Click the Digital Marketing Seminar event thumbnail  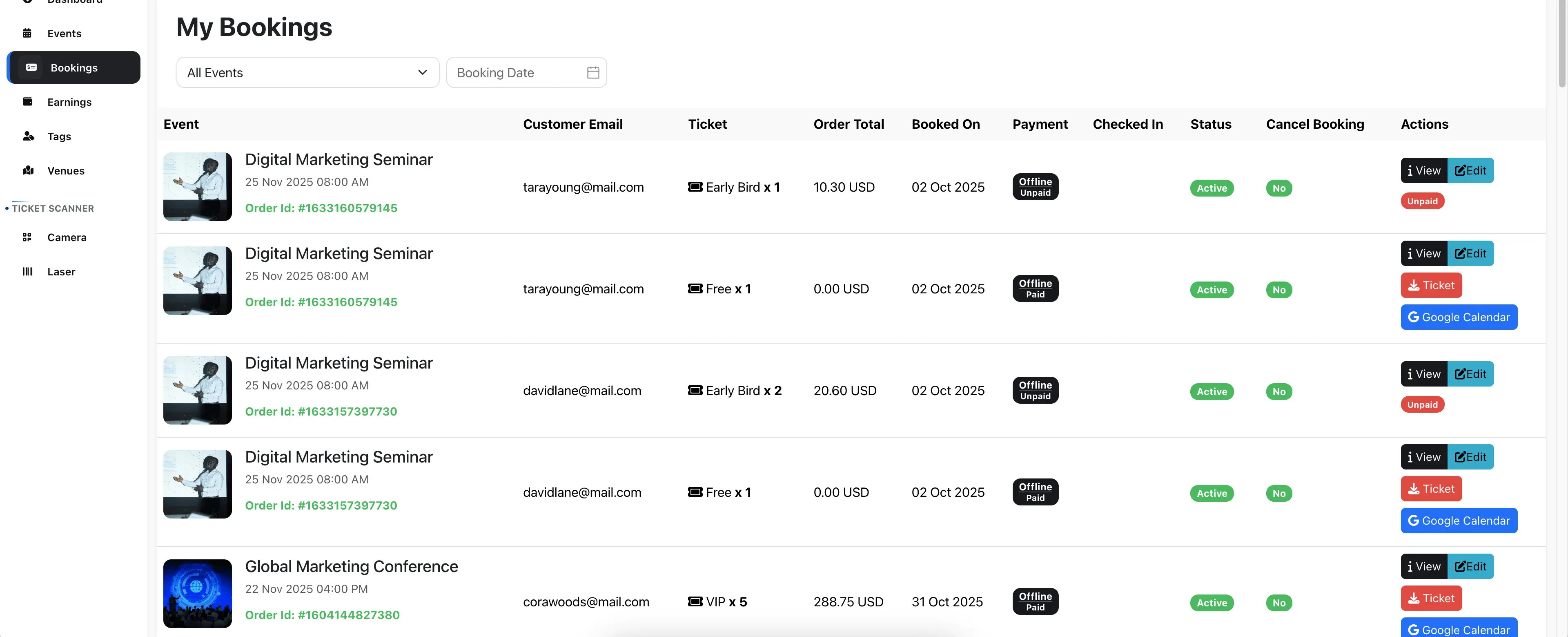pos(197,187)
